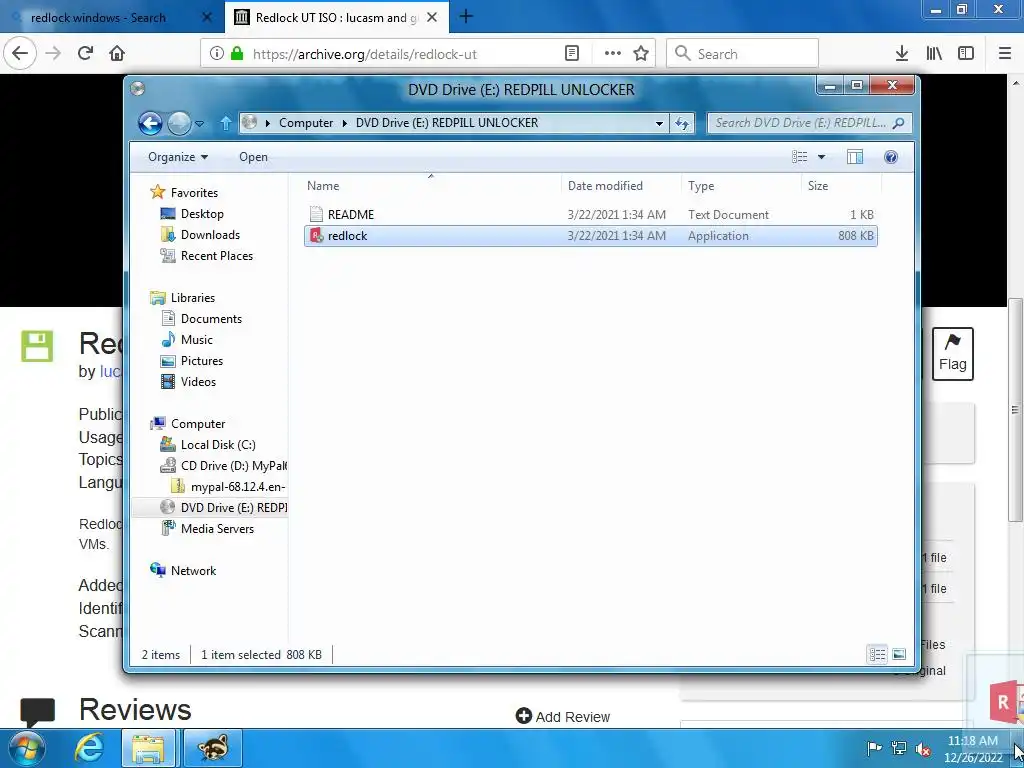Screen dimensions: 1024x768
Task: Open Desktop in navigation pane
Action: (202, 214)
